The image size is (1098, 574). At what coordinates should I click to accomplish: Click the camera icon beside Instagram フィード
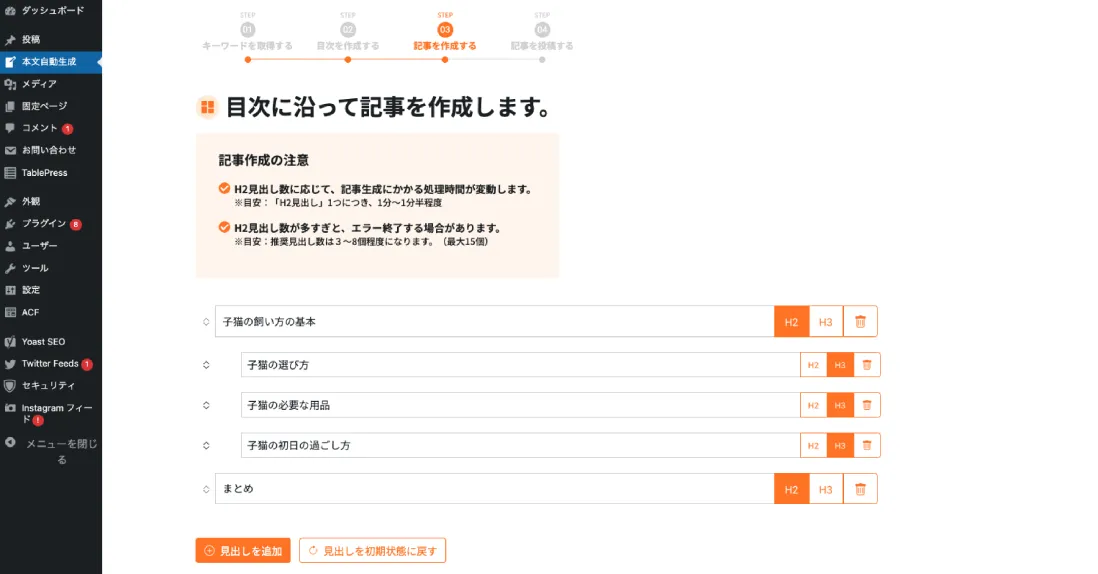pyautogui.click(x=10, y=408)
